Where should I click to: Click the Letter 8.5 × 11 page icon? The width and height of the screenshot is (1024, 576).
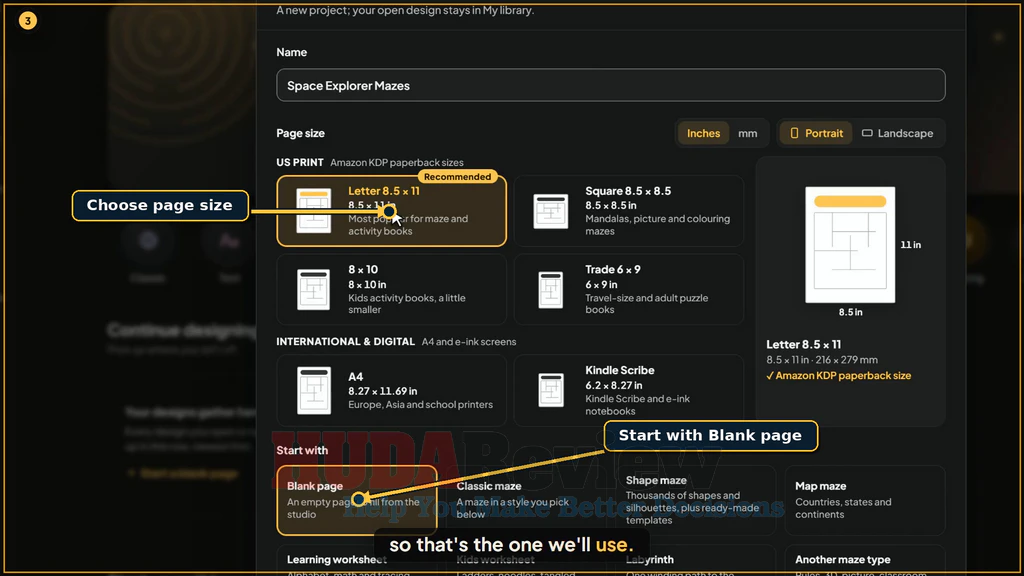[313, 210]
